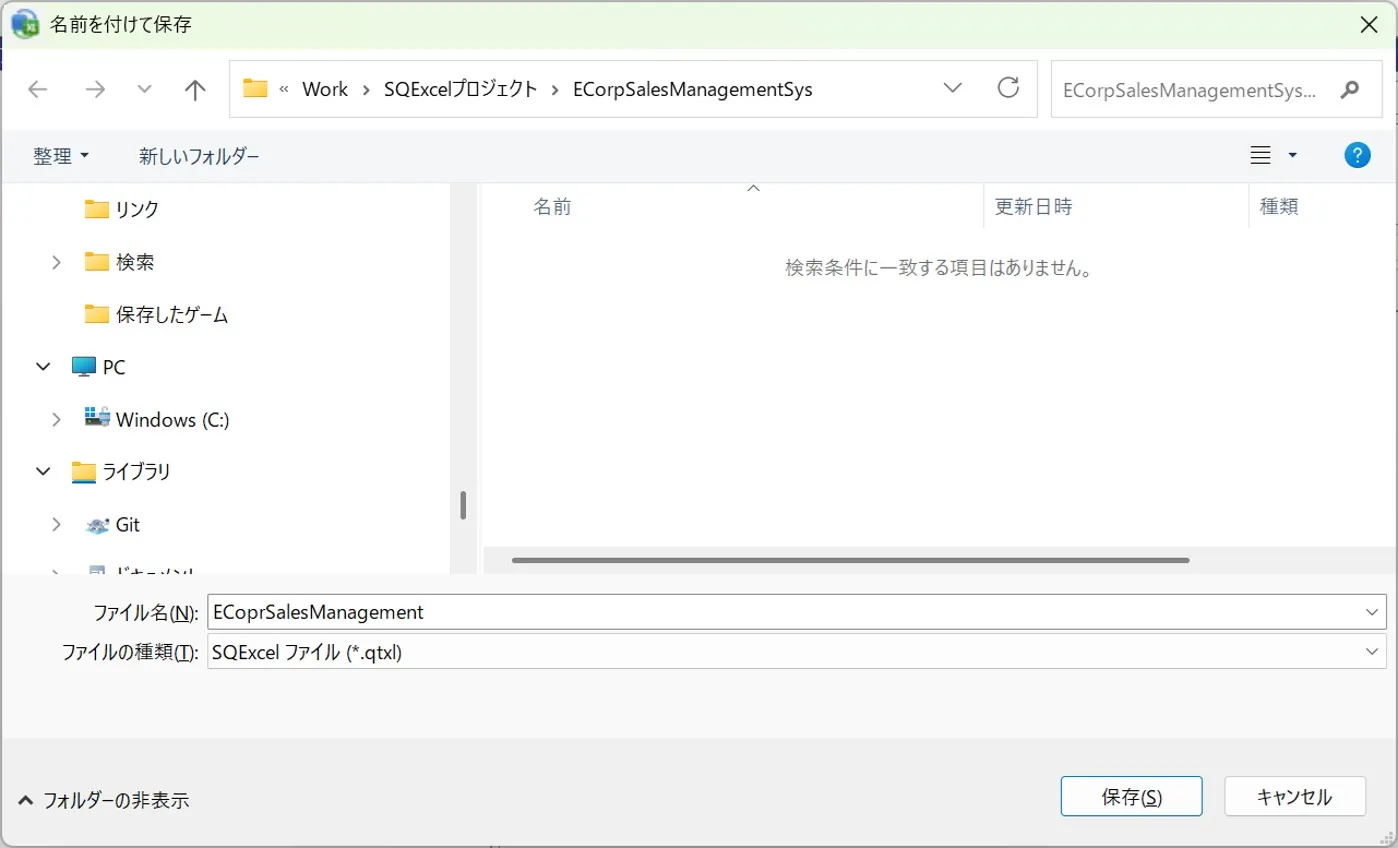Open the view options dropdown arrow

point(1292,156)
